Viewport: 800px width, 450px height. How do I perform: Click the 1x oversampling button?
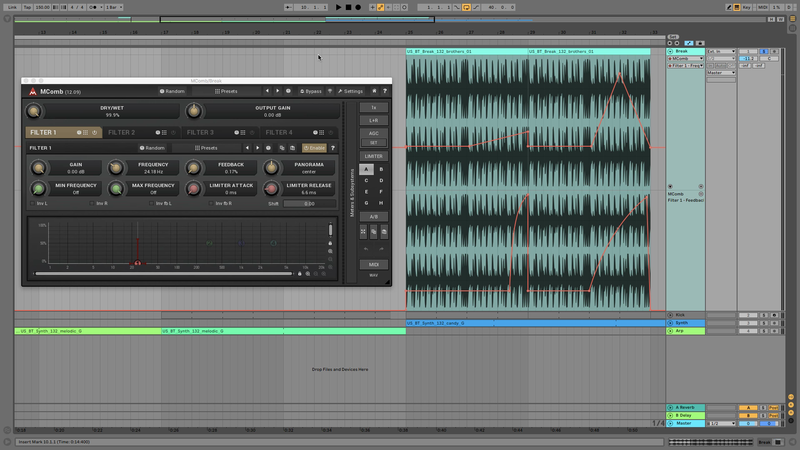click(373, 108)
